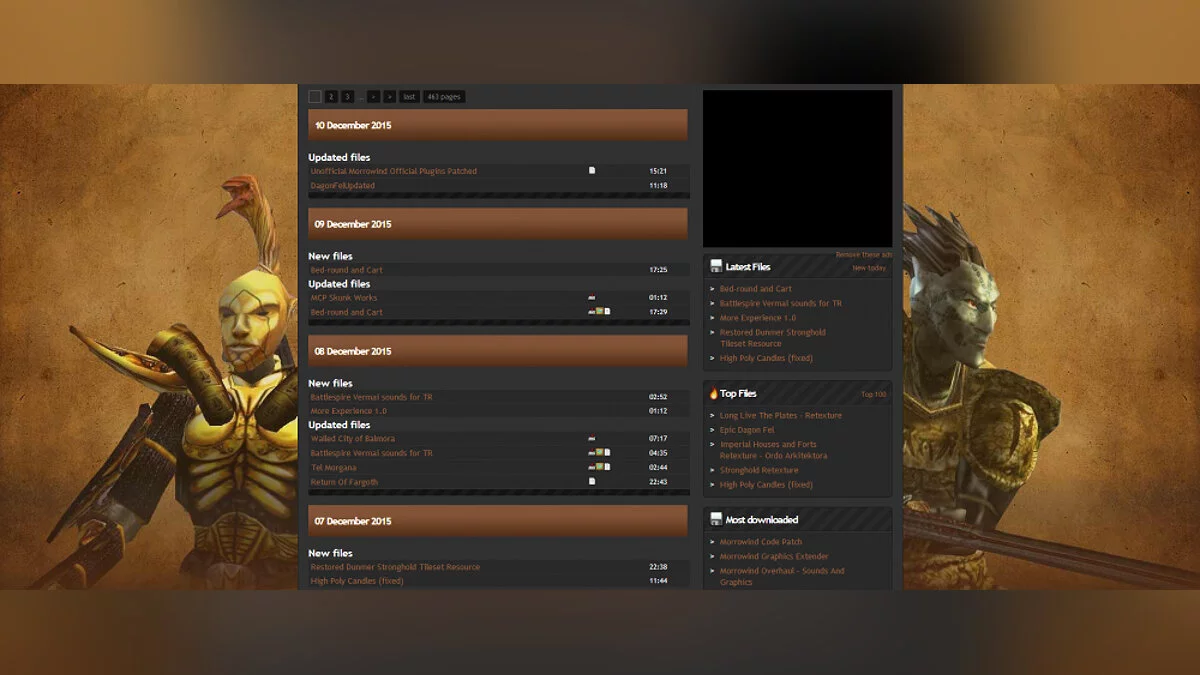The width and height of the screenshot is (1200, 675).
Task: Open Battlespire Vermai sounds updated at 04:35
Action: [x=371, y=453]
